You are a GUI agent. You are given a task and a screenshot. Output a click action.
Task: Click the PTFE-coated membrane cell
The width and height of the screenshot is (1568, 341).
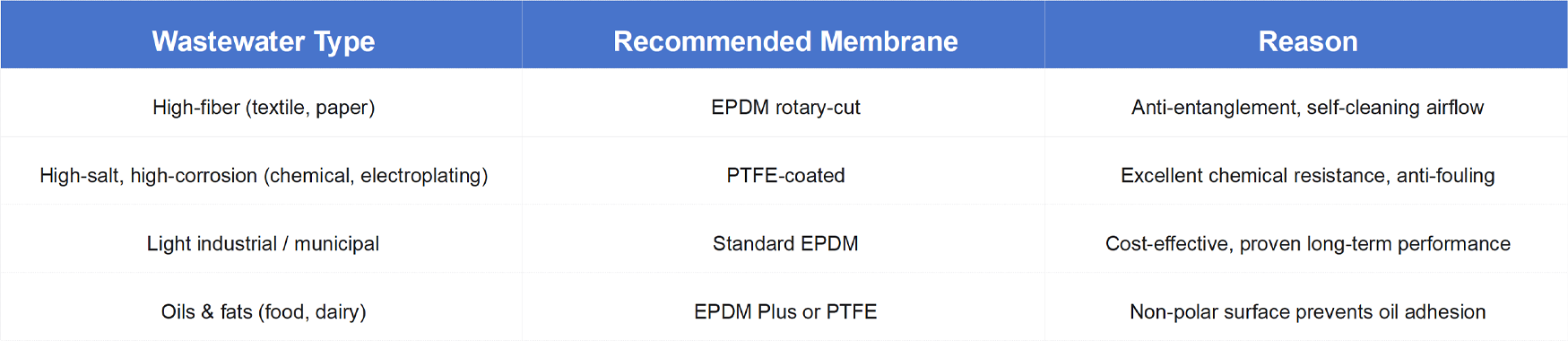[784, 171]
